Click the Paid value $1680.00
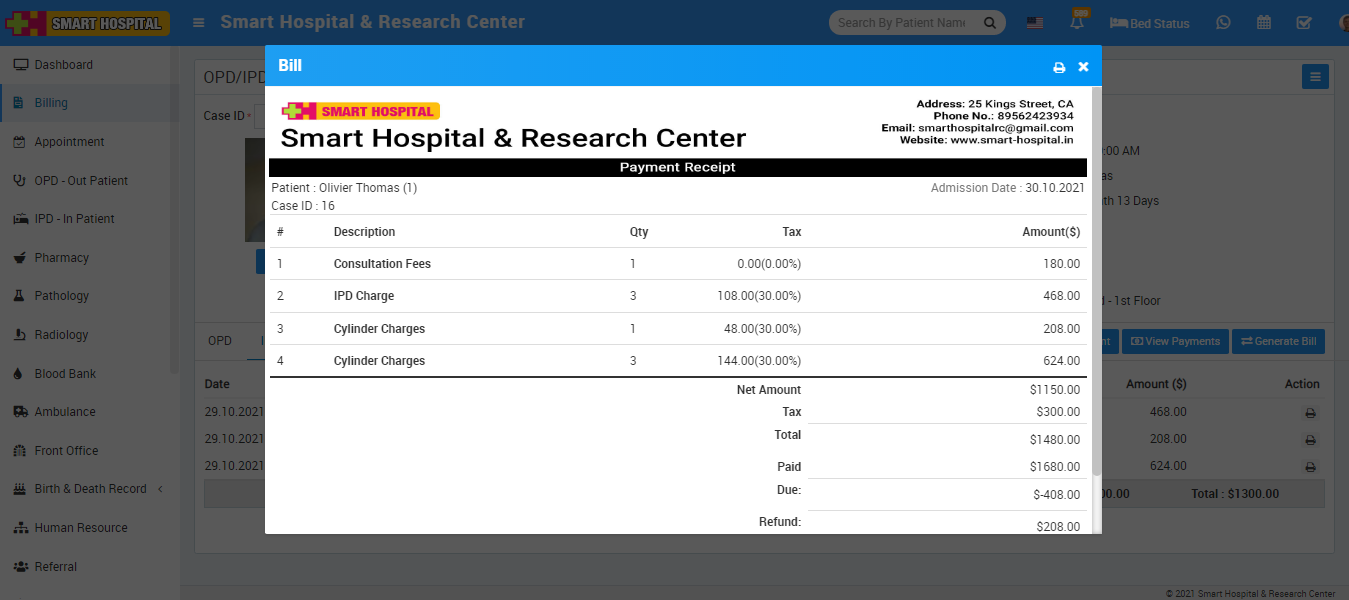This screenshot has height=600, width=1349. point(1055,467)
